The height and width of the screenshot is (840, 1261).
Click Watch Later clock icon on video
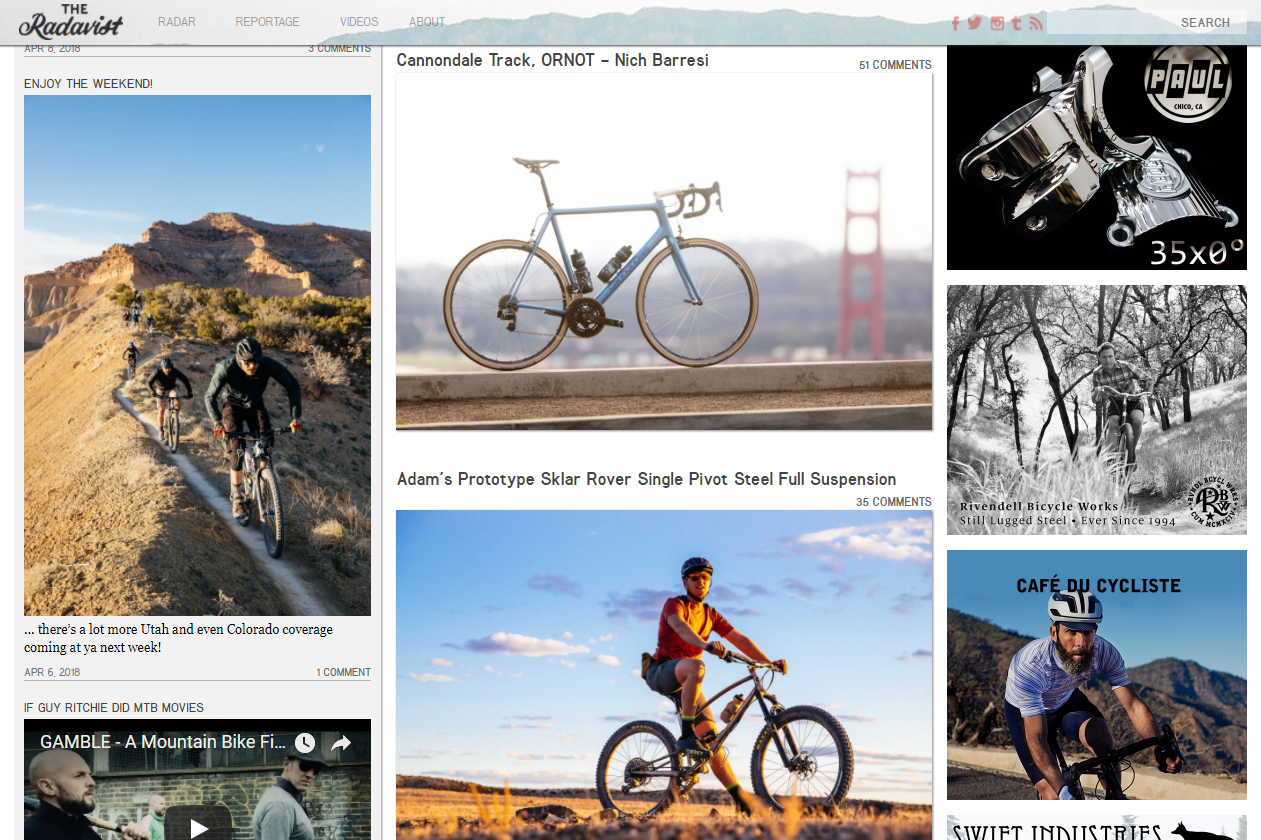[x=305, y=743]
